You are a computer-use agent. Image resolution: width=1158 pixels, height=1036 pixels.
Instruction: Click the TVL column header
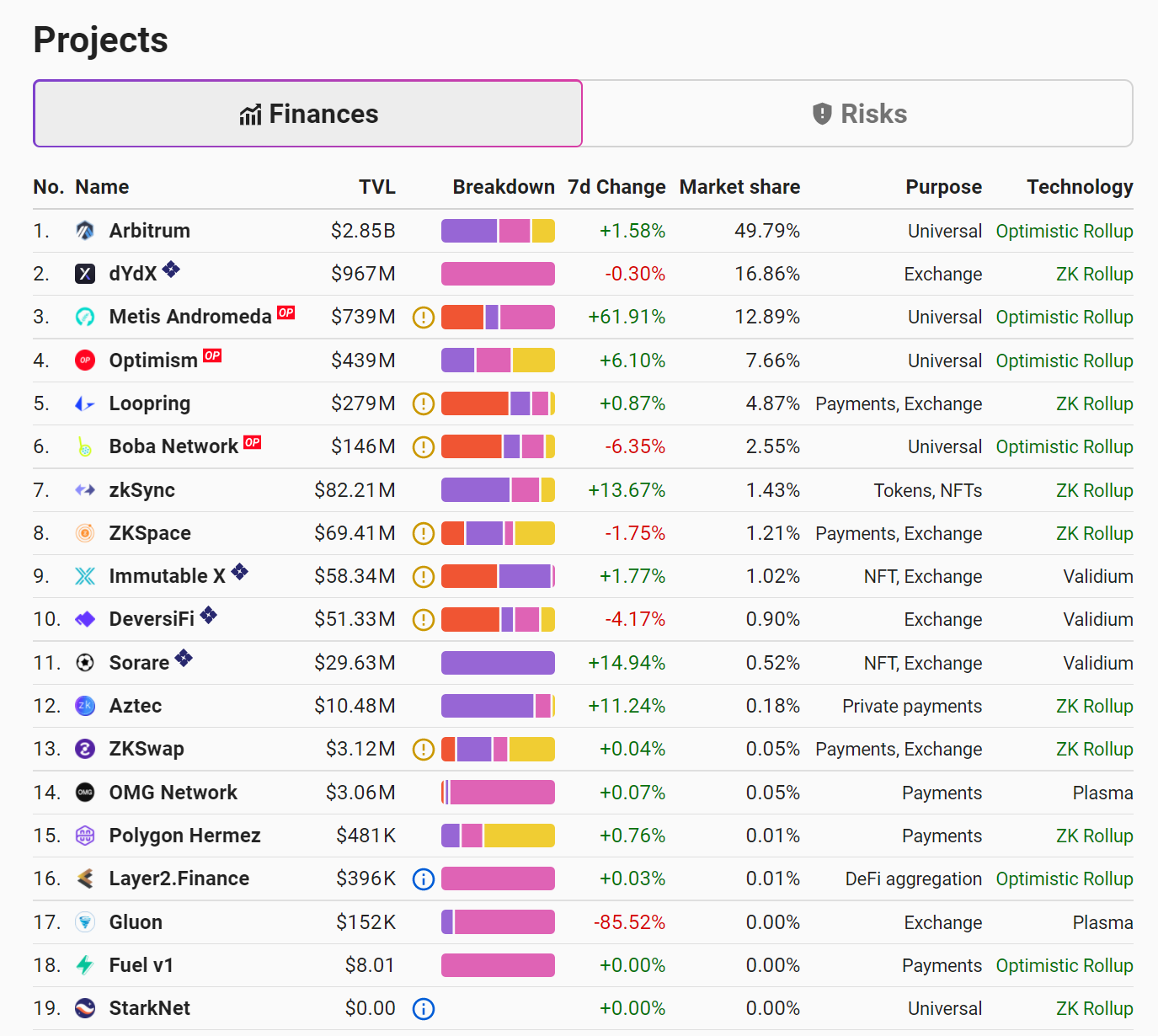377,187
